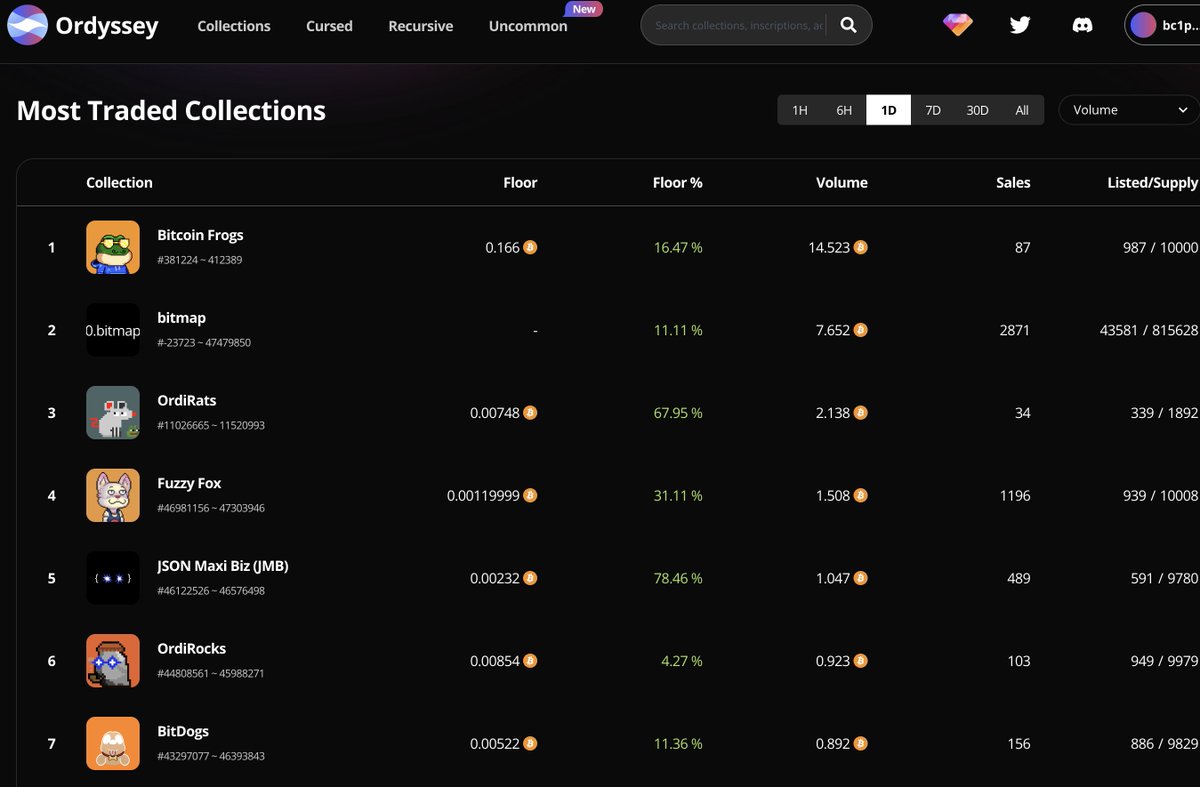Go to the Recursive menu

[x=420, y=26]
